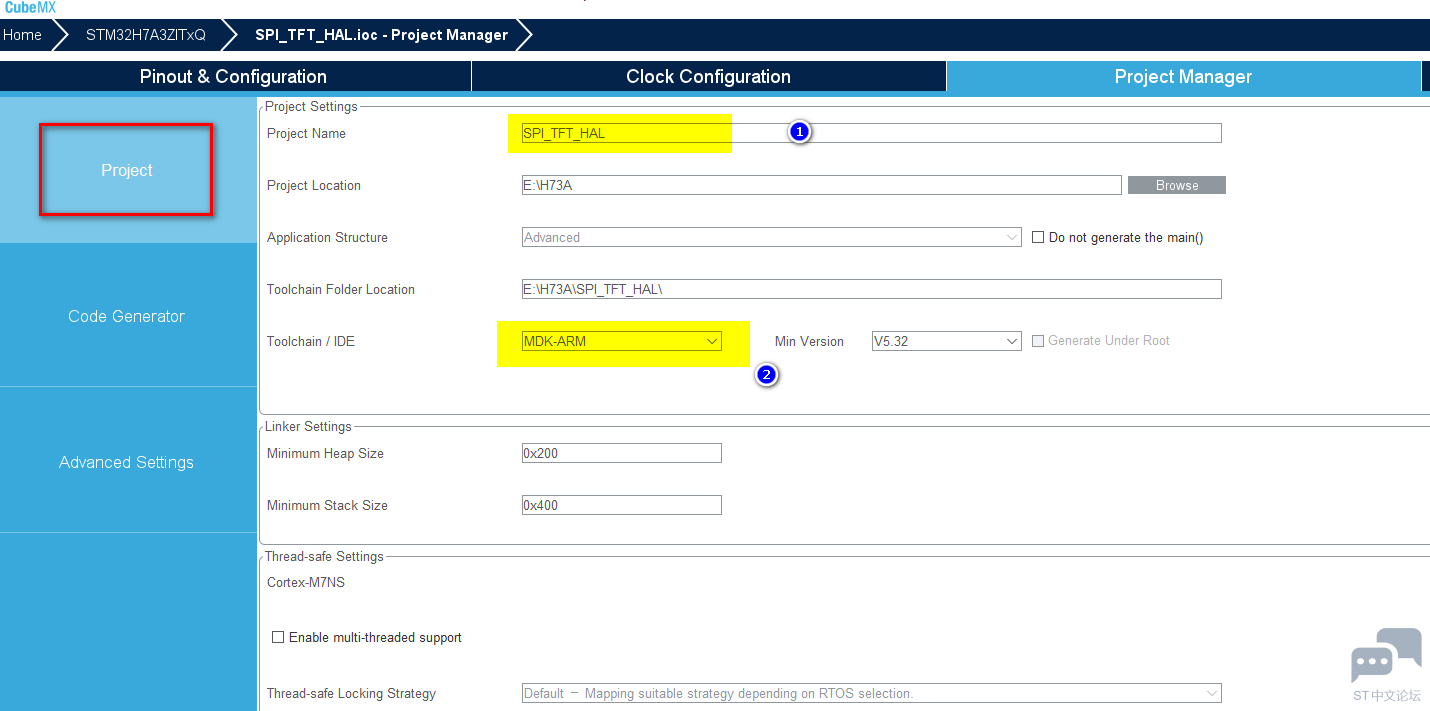Open the Code Generator section
Viewport: 1430px width, 711px height.
[x=127, y=316]
